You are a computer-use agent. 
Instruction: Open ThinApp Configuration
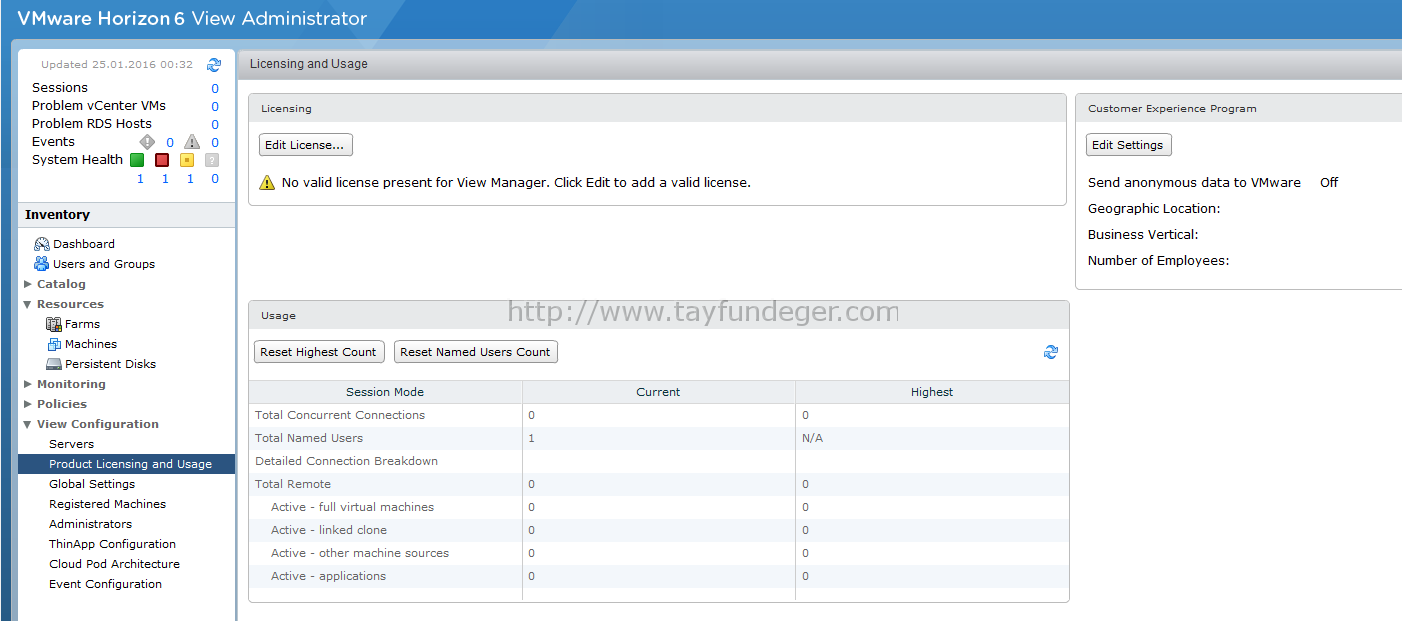coord(112,544)
